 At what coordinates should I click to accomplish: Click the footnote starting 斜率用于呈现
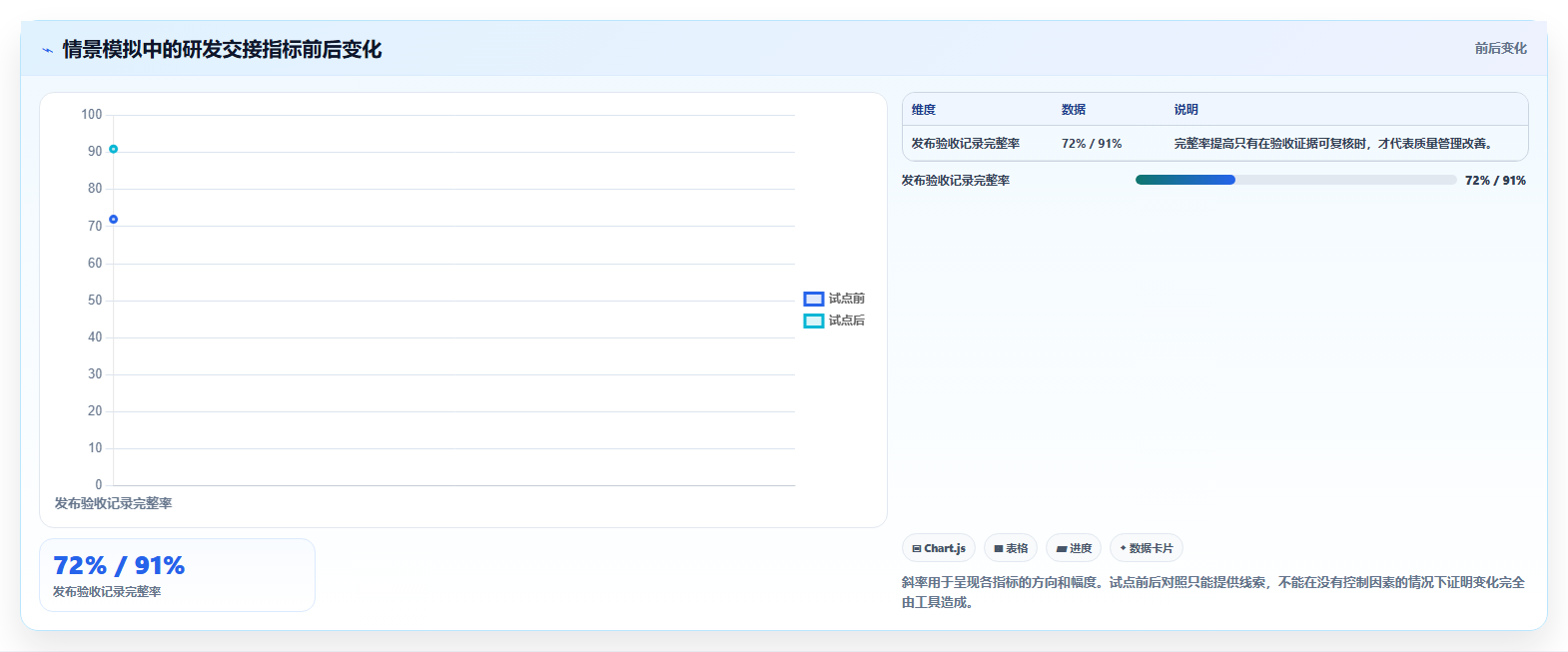click(x=1212, y=592)
